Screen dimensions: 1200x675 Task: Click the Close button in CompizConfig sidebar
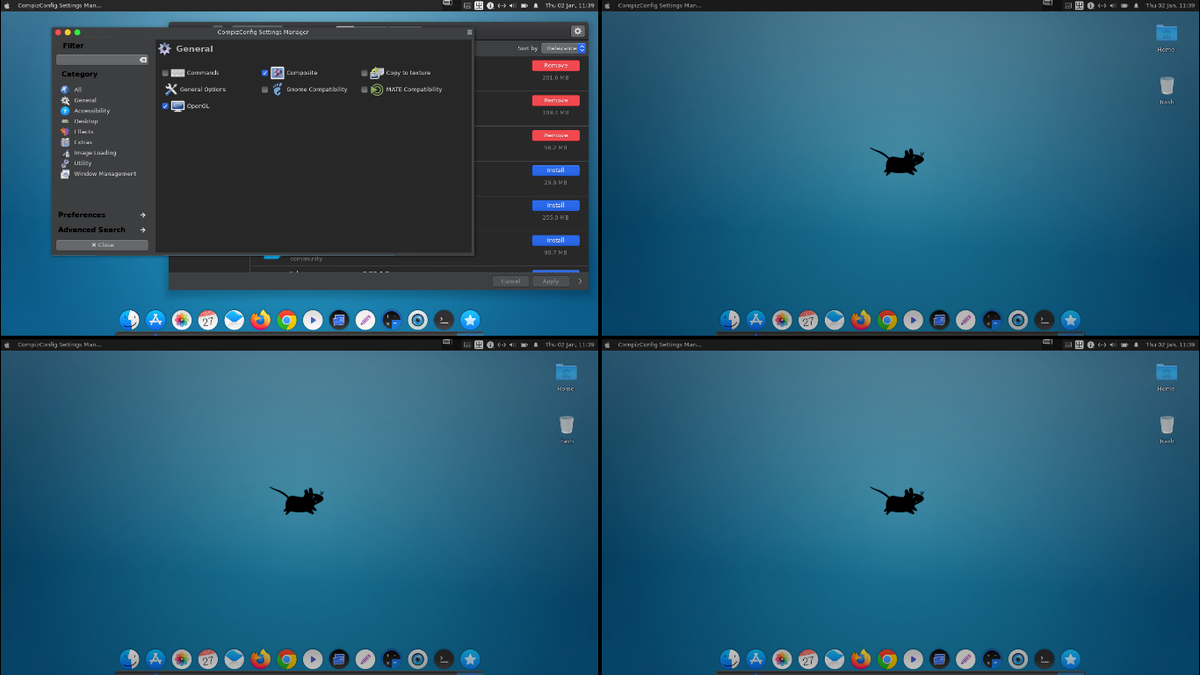102,245
